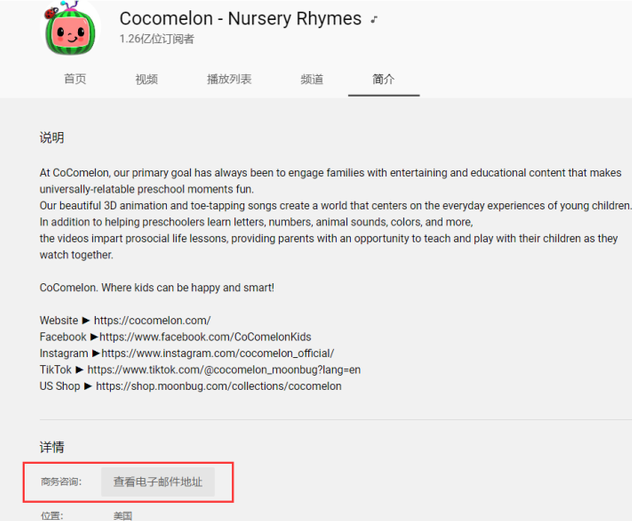Screen dimensions: 632x521
Task: Open the 首页 tab
Action: (75, 79)
